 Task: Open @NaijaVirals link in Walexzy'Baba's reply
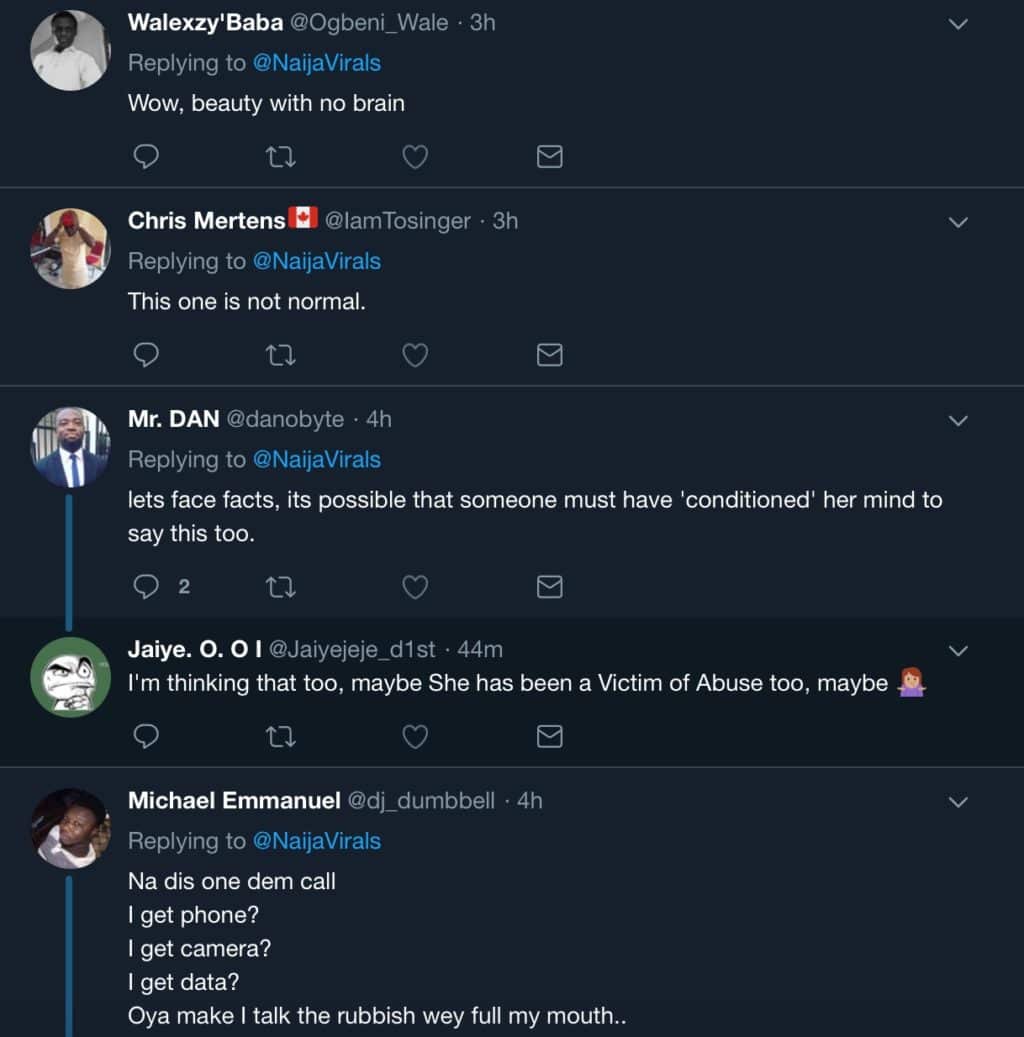317,63
